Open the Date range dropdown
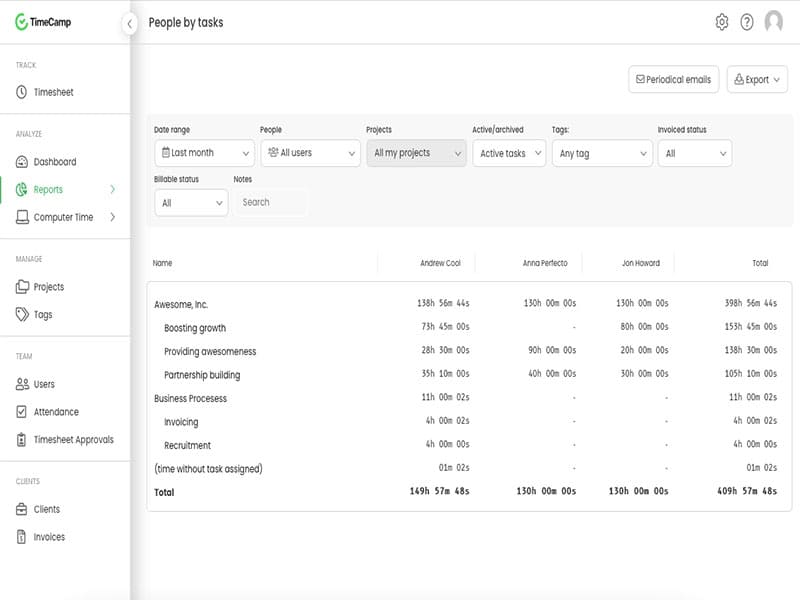Viewport: 800px width, 600px height. [x=204, y=153]
